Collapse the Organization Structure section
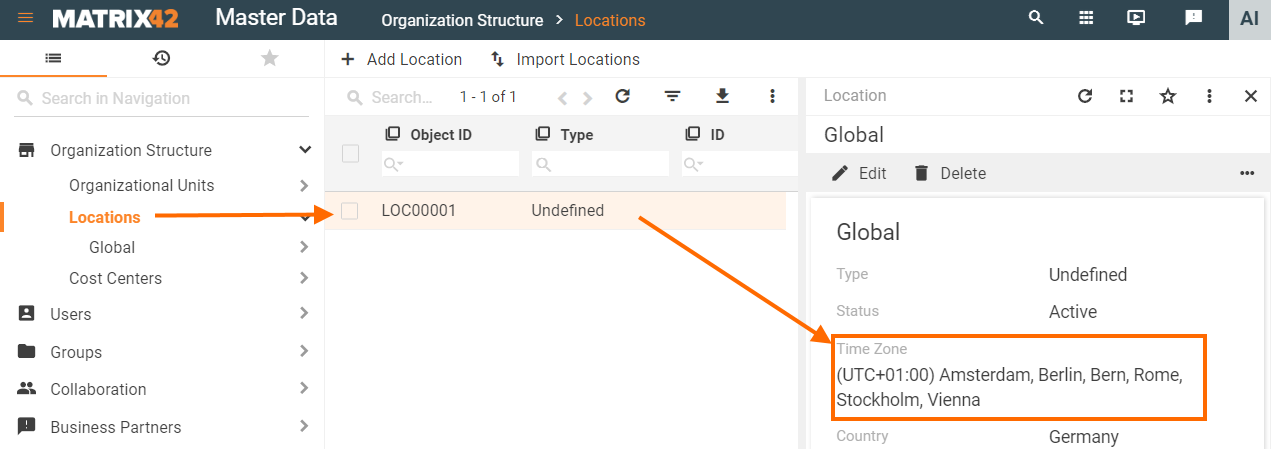 (305, 150)
